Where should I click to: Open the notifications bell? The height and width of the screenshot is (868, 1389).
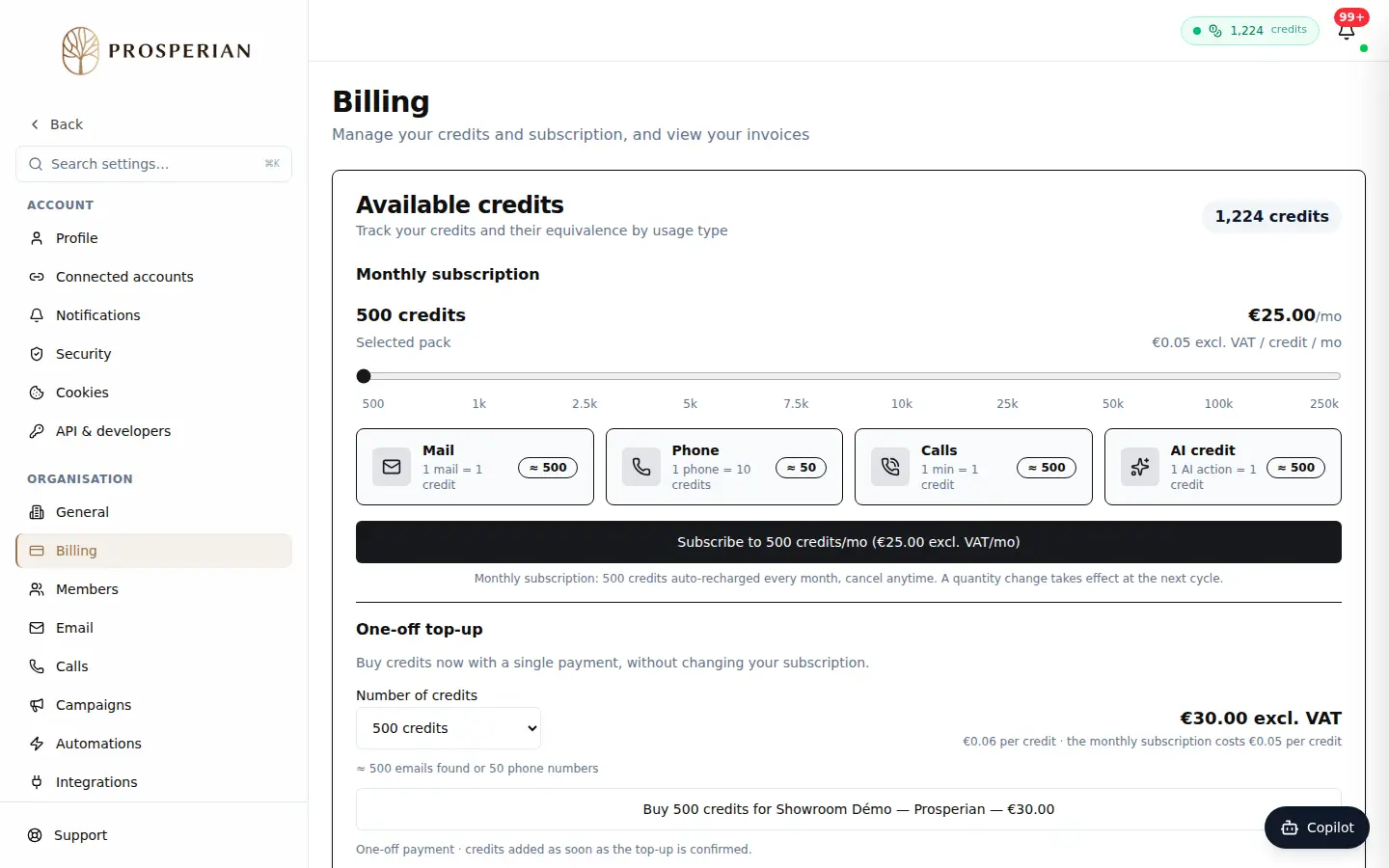pyautogui.click(x=1347, y=31)
